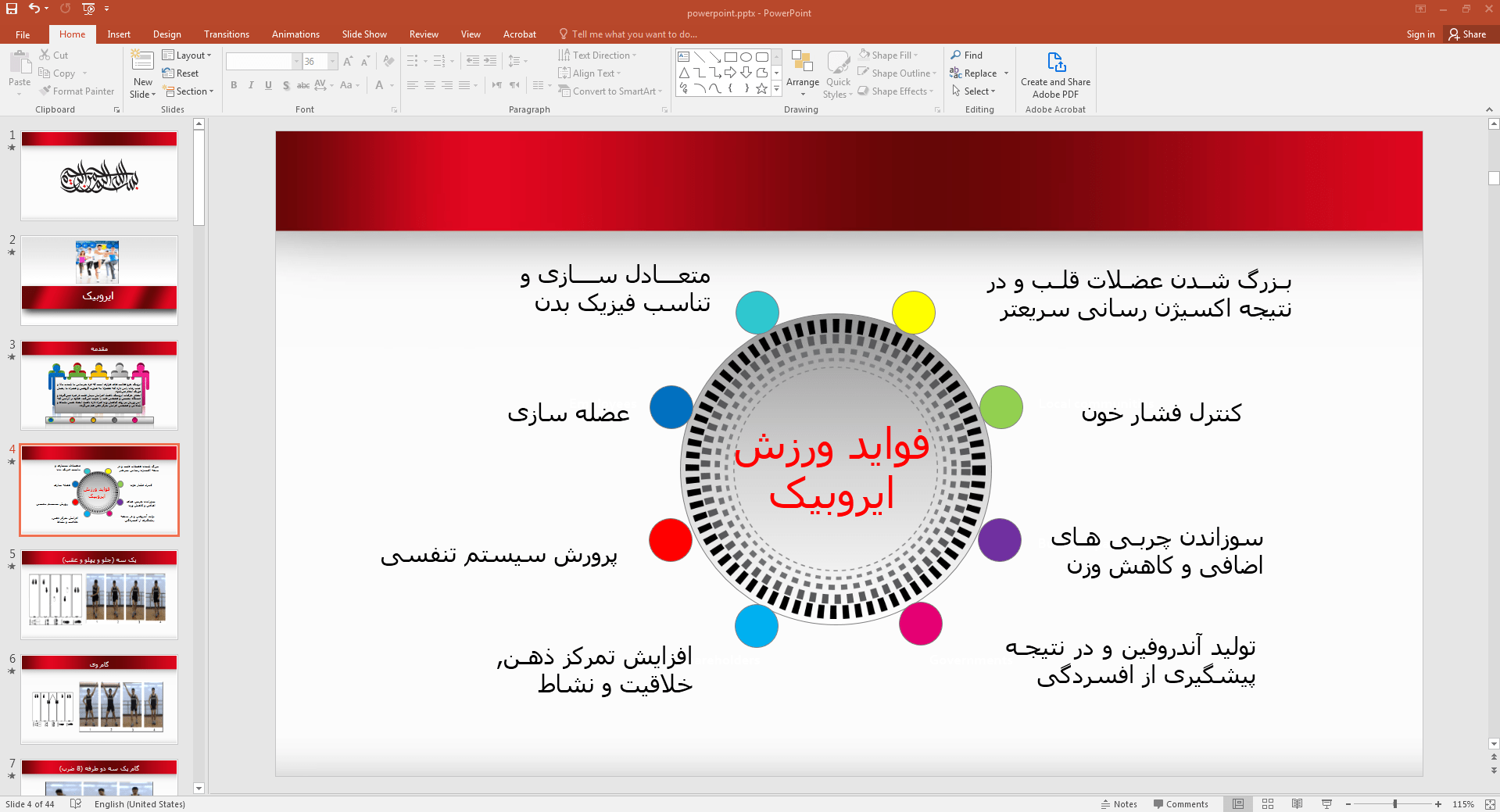
Task: Click Reset slide layout
Action: (181, 73)
